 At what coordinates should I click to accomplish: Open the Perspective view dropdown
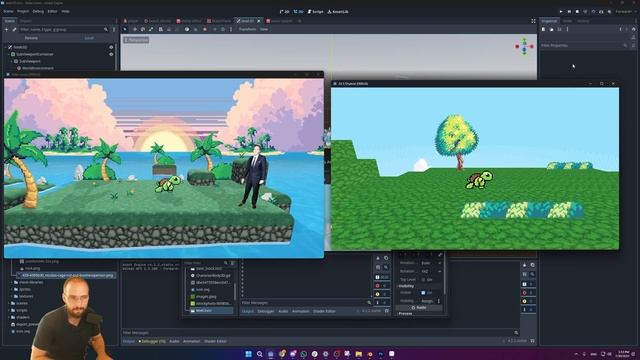coord(136,40)
